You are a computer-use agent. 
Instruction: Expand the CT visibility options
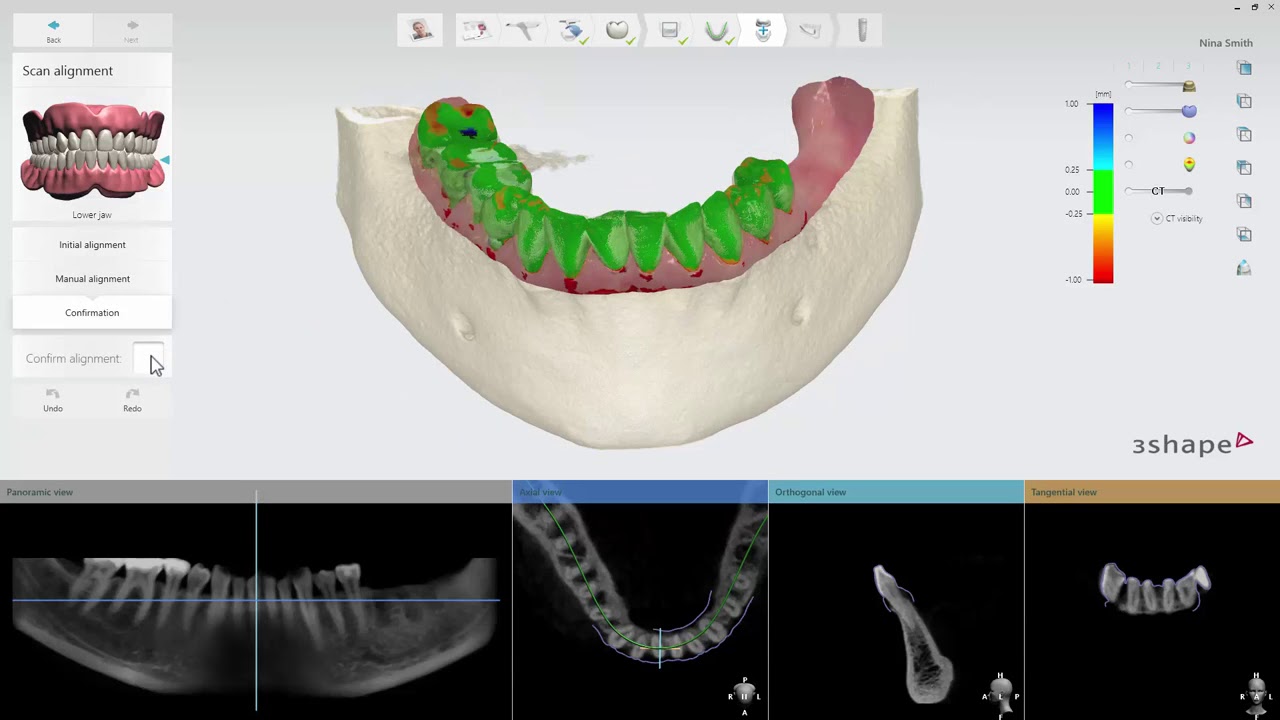pyautogui.click(x=1157, y=218)
